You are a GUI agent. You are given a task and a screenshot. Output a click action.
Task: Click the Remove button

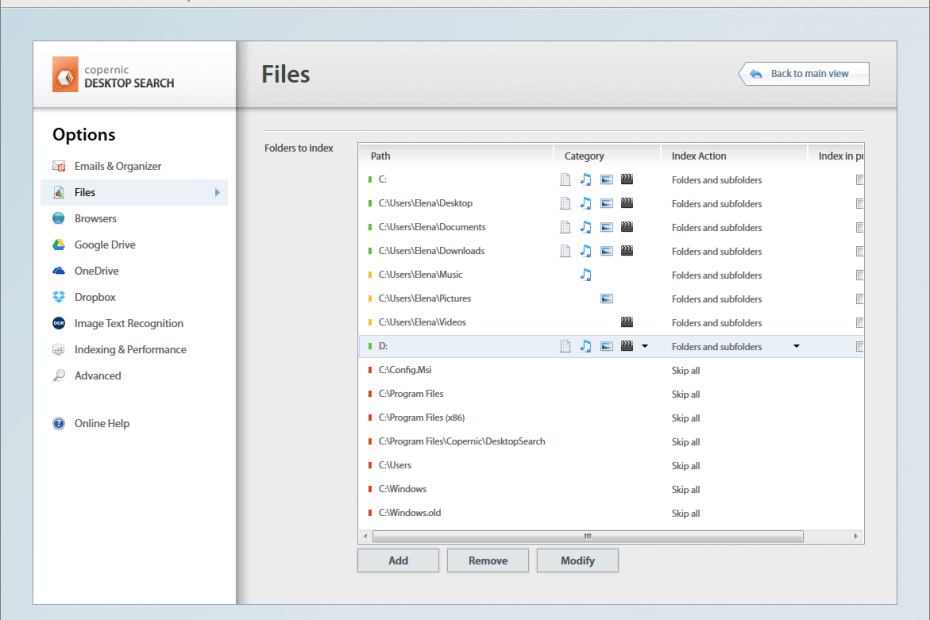pyautogui.click(x=488, y=561)
